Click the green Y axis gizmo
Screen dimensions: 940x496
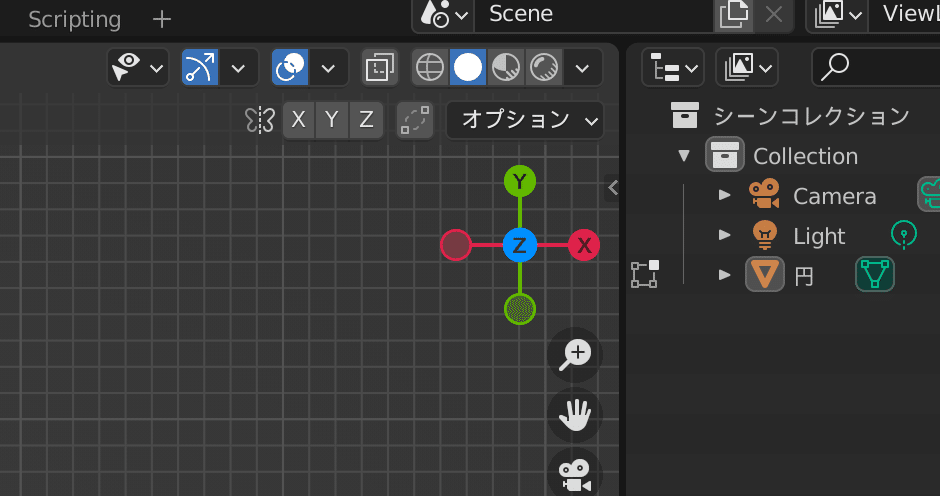point(520,181)
